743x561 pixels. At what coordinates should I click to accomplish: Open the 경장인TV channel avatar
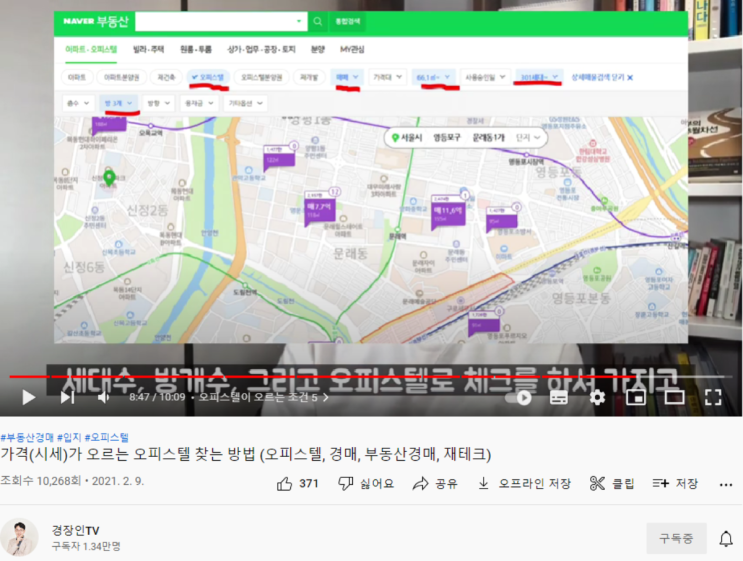(19, 537)
